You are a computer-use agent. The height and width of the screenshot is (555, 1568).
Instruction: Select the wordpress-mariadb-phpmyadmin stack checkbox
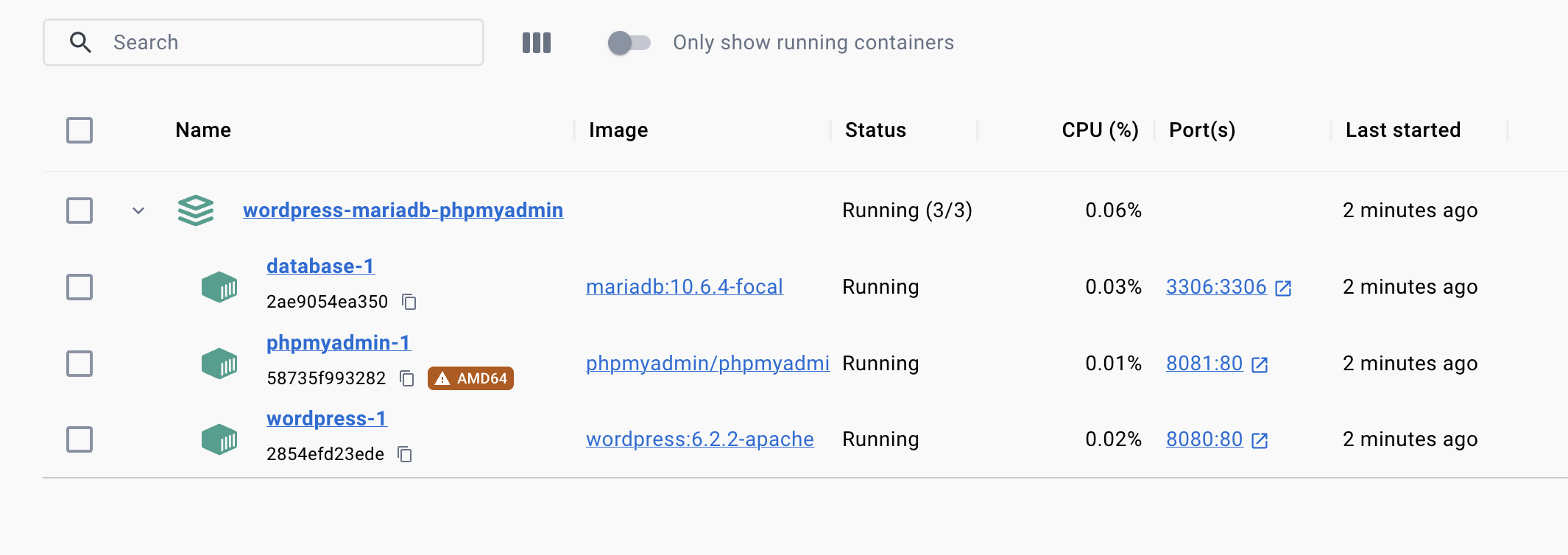80,211
